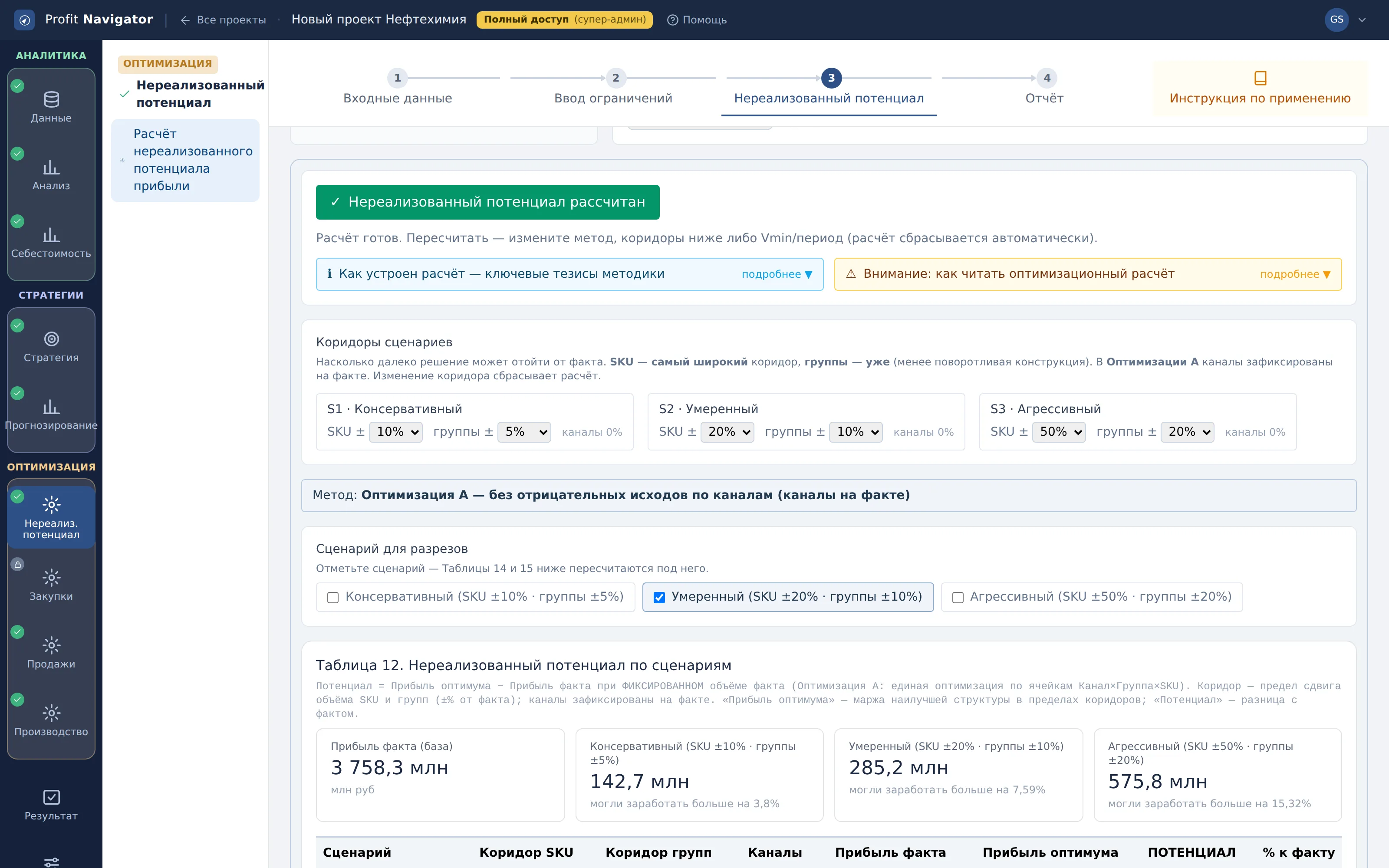Click the Помощь help icon

[672, 20]
